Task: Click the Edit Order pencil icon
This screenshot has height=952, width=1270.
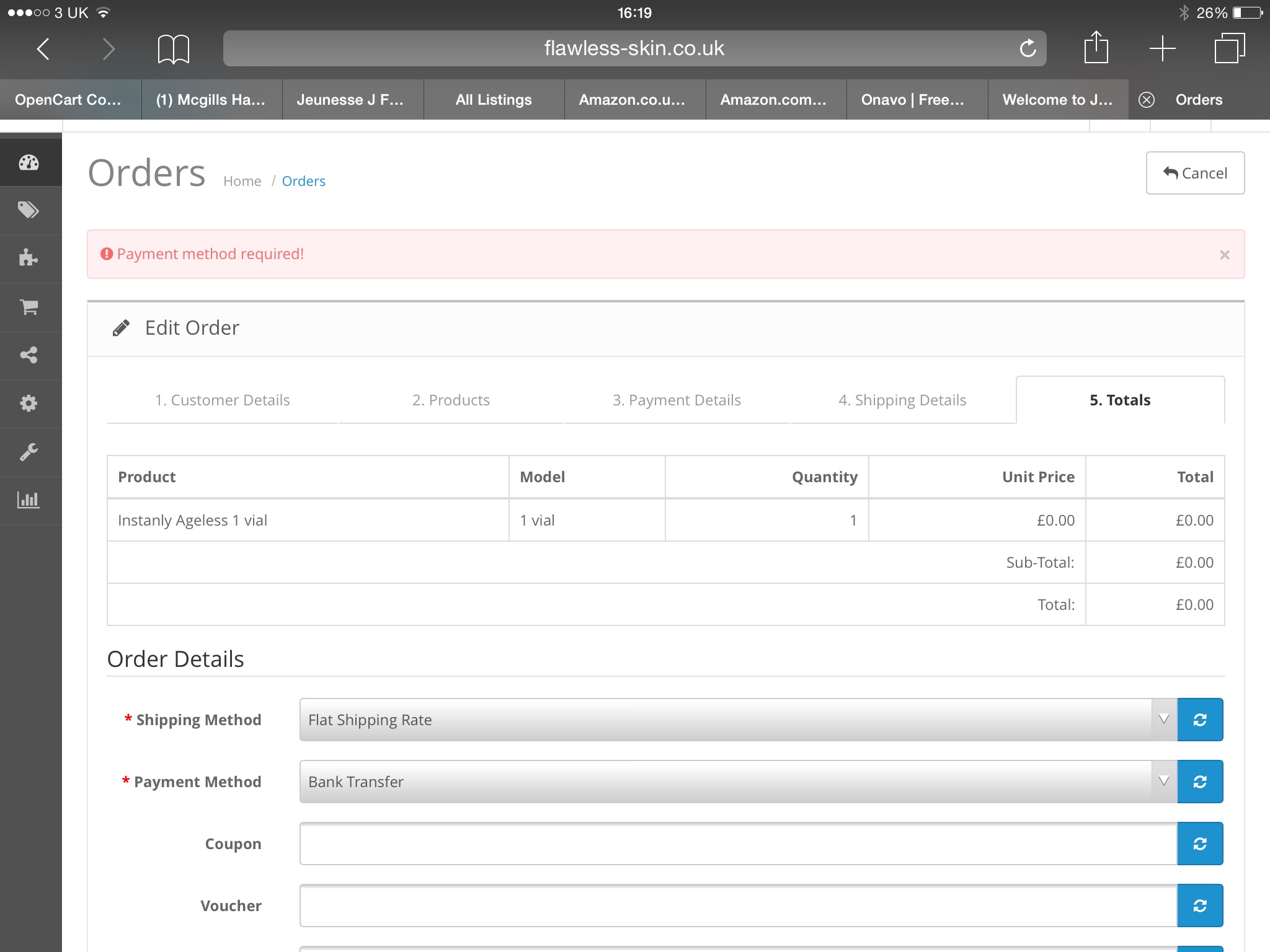Action: [x=121, y=328]
